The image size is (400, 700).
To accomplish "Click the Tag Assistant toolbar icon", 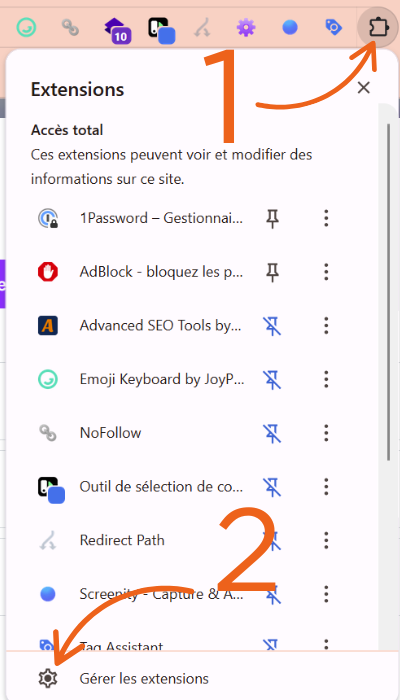I will 333,28.
